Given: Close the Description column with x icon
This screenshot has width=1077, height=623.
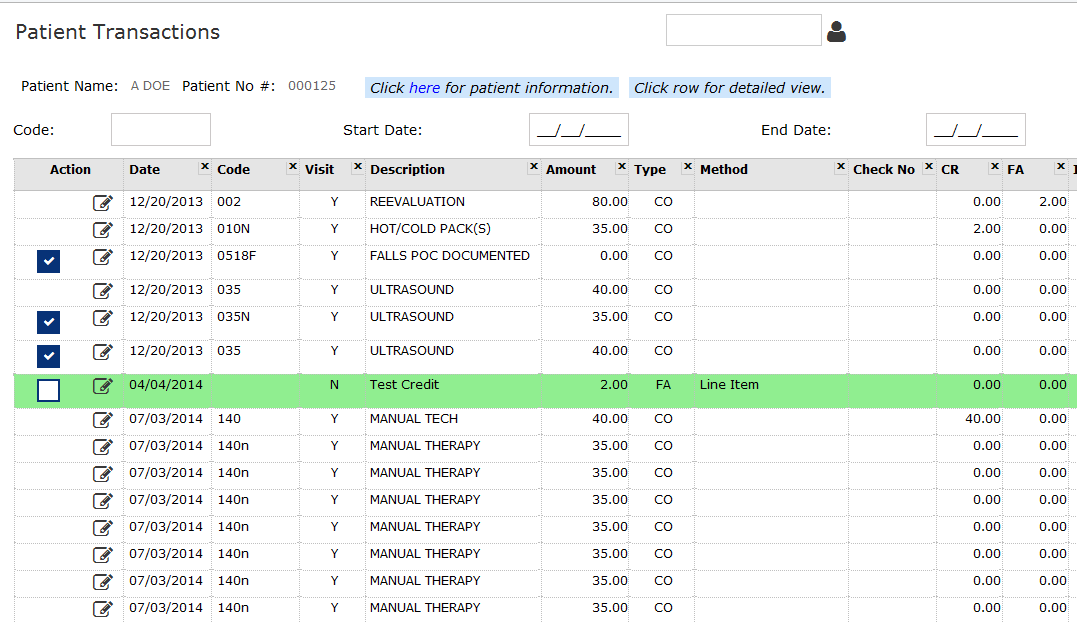Looking at the screenshot, I should pyautogui.click(x=533, y=167).
